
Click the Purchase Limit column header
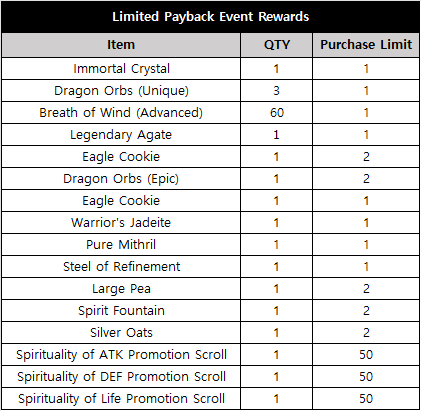pyautogui.click(x=366, y=45)
